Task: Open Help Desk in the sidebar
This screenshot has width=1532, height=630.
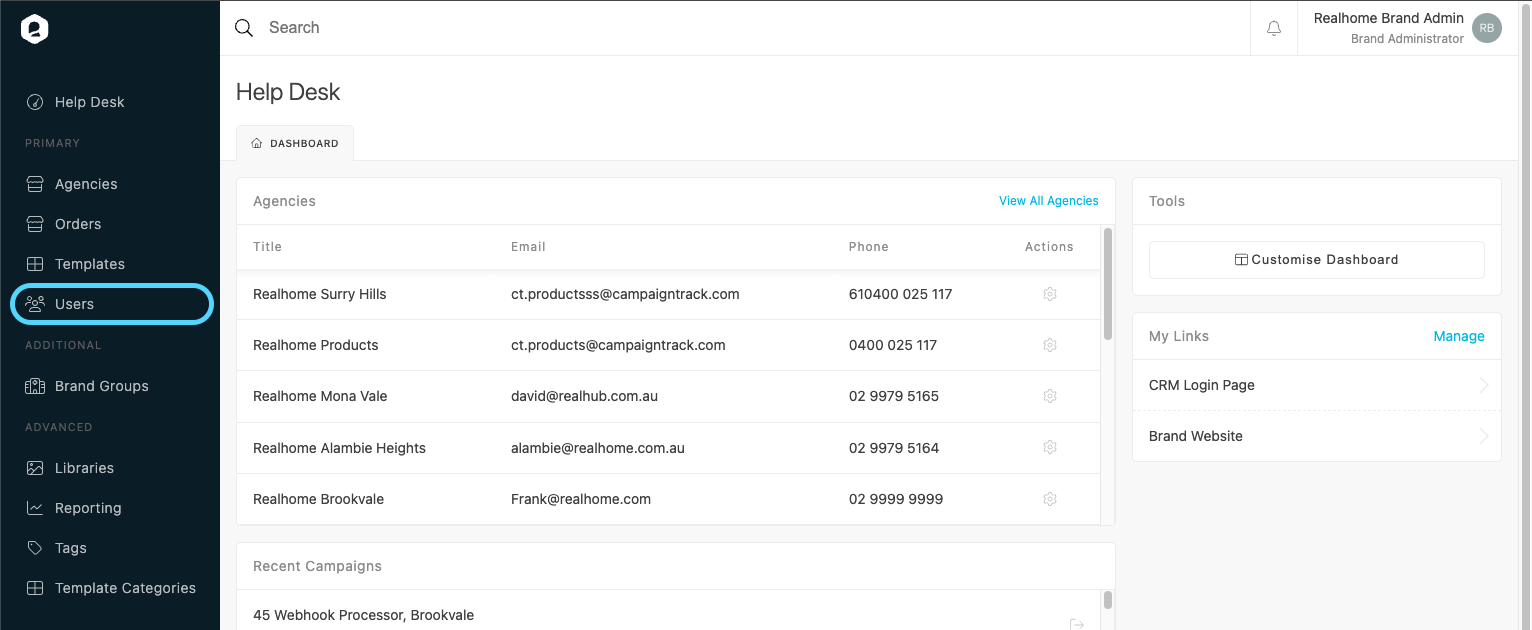Action: [x=90, y=102]
